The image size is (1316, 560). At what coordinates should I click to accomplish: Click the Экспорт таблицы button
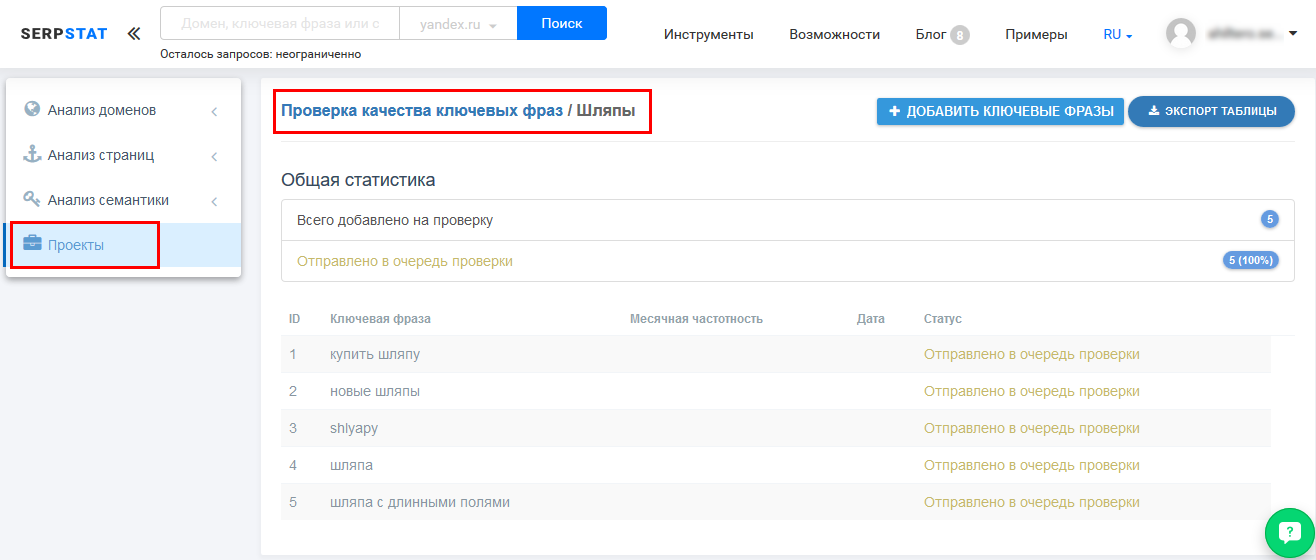point(1211,111)
